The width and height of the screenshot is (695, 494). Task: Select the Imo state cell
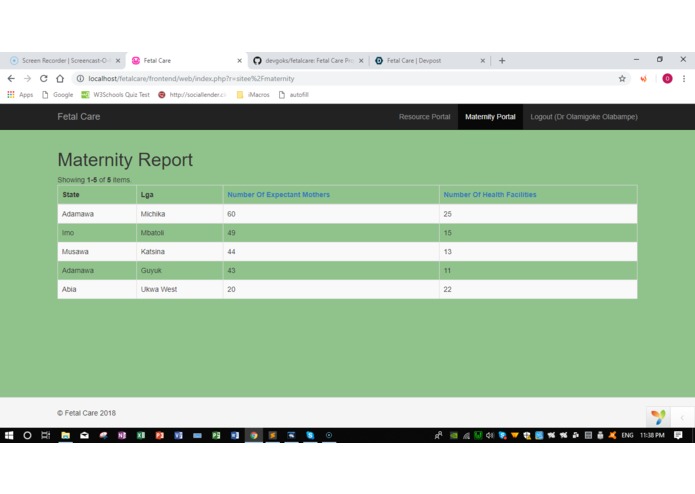97,233
